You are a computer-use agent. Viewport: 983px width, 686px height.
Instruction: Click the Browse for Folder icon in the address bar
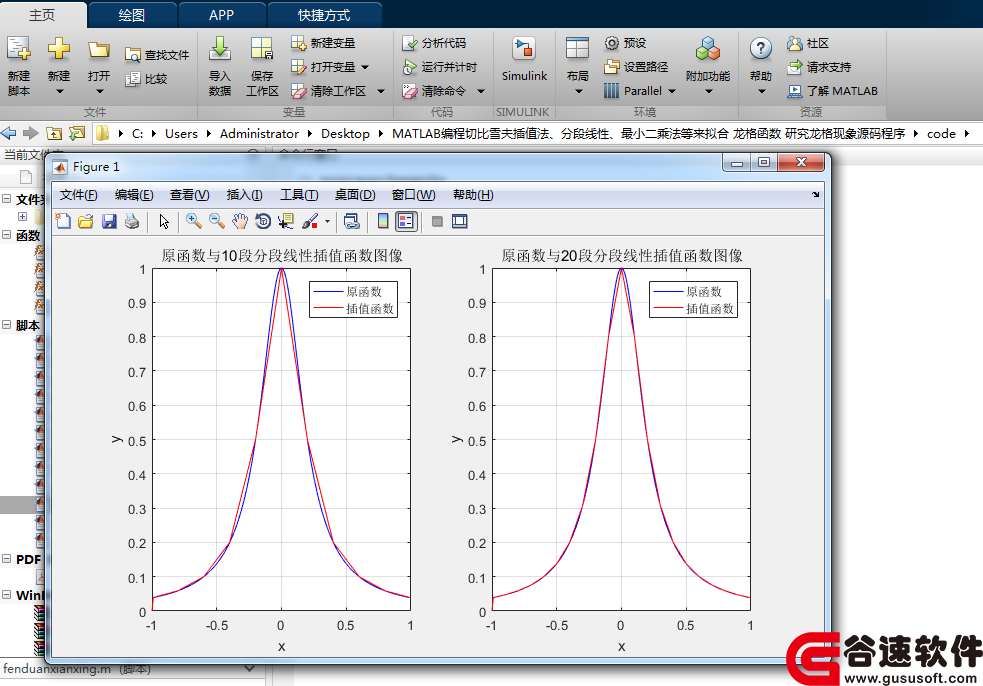pyautogui.click(x=77, y=133)
